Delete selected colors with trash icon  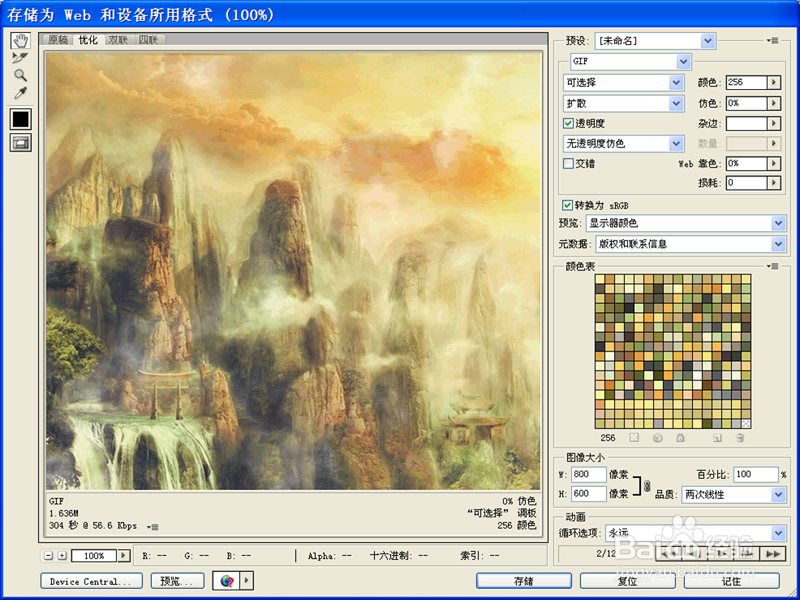click(x=740, y=438)
